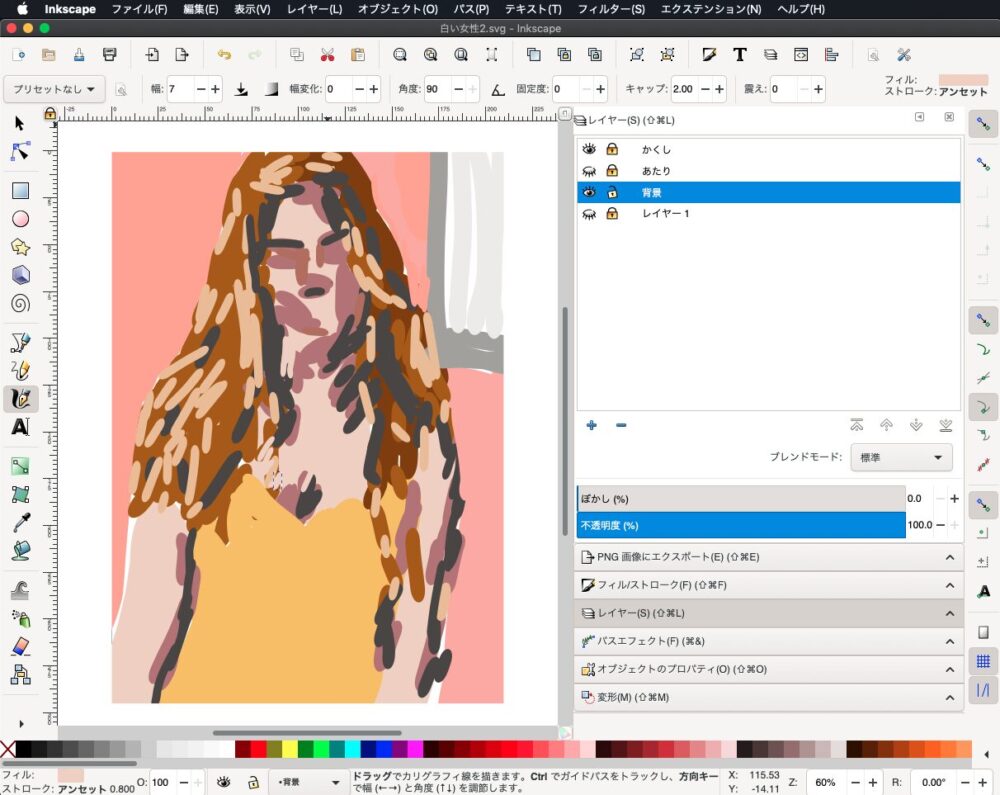Open the プリセットなし preset dropdown
Image resolution: width=1000 pixels, height=795 pixels.
click(x=54, y=89)
